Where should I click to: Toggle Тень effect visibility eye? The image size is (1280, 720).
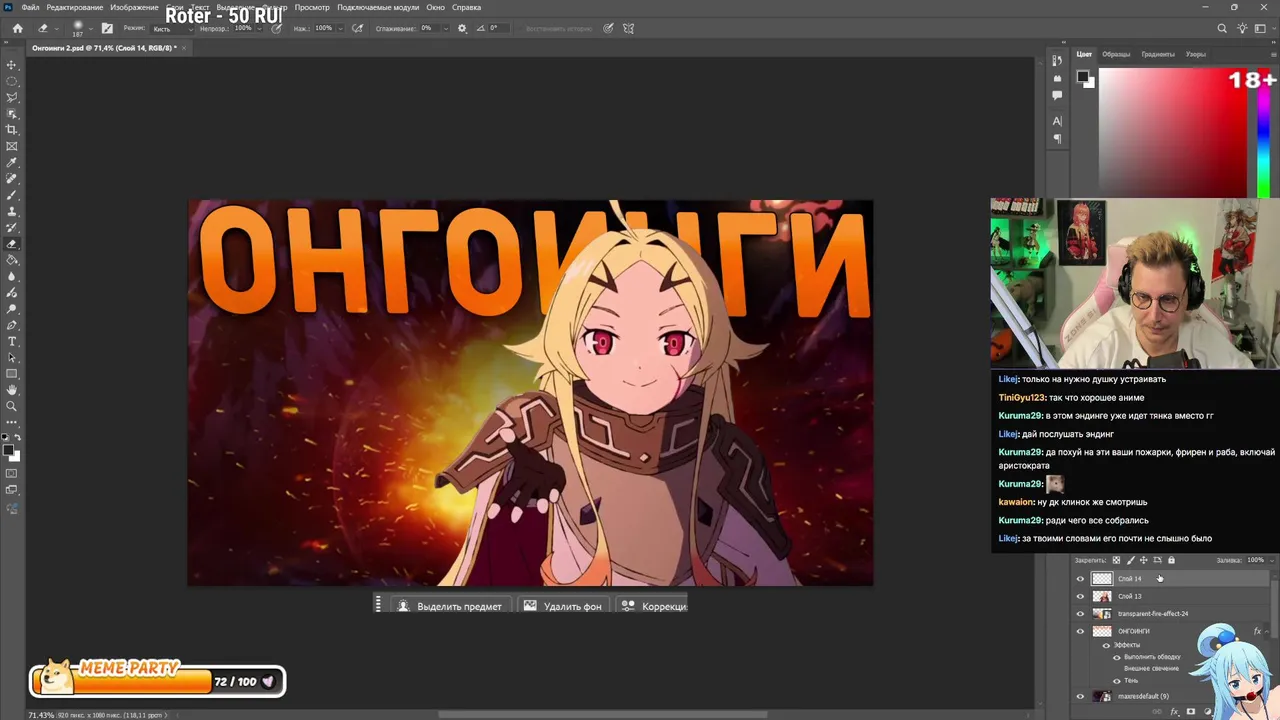(x=1117, y=680)
